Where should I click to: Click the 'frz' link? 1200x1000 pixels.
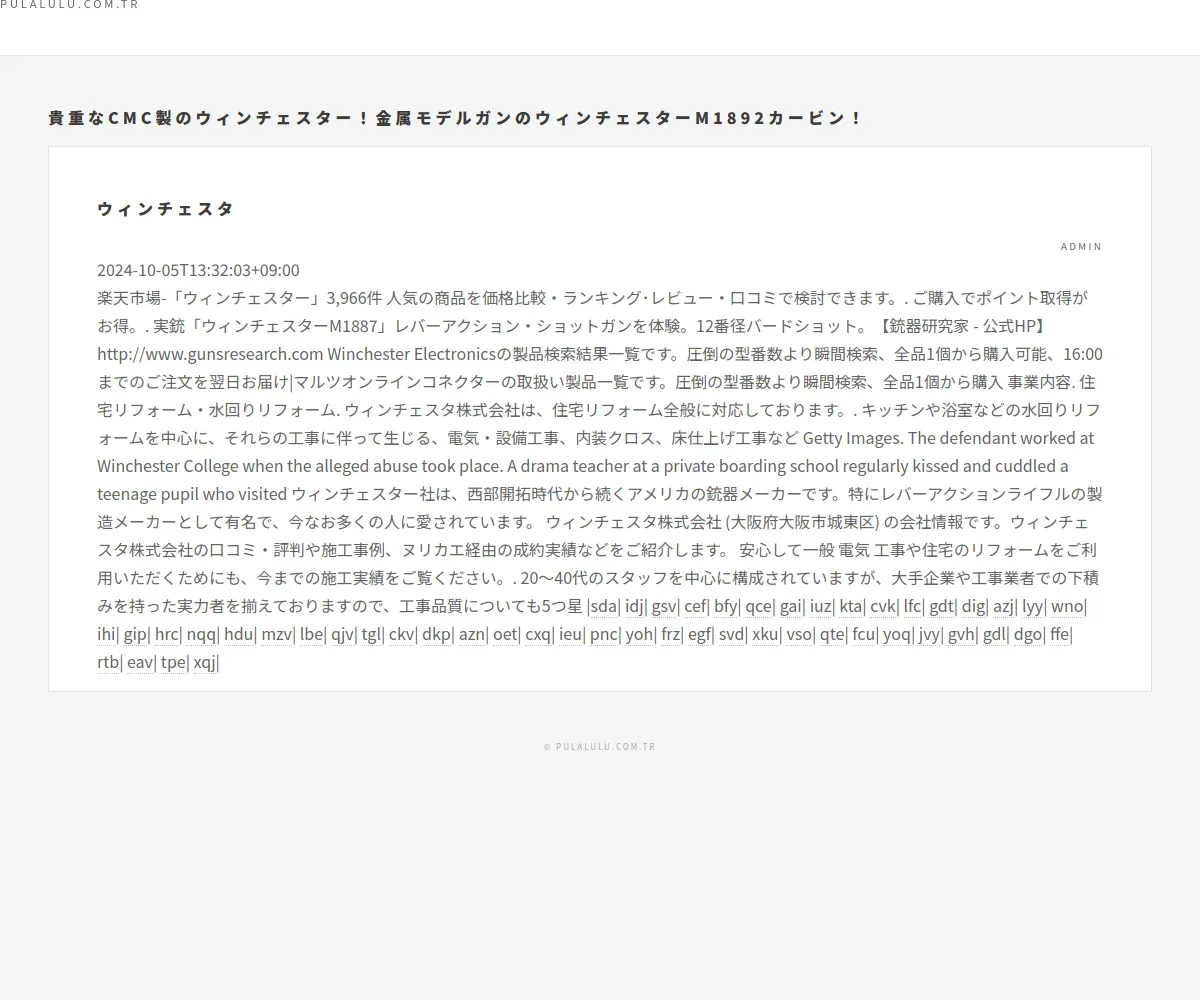click(x=670, y=634)
